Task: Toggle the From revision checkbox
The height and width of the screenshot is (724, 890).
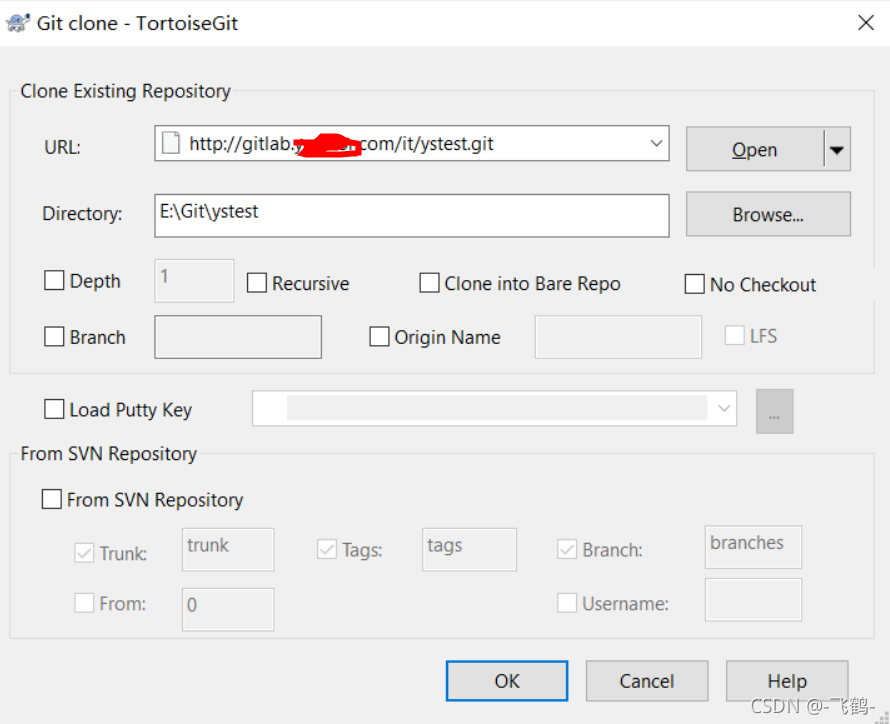Action: pyautogui.click(x=84, y=603)
